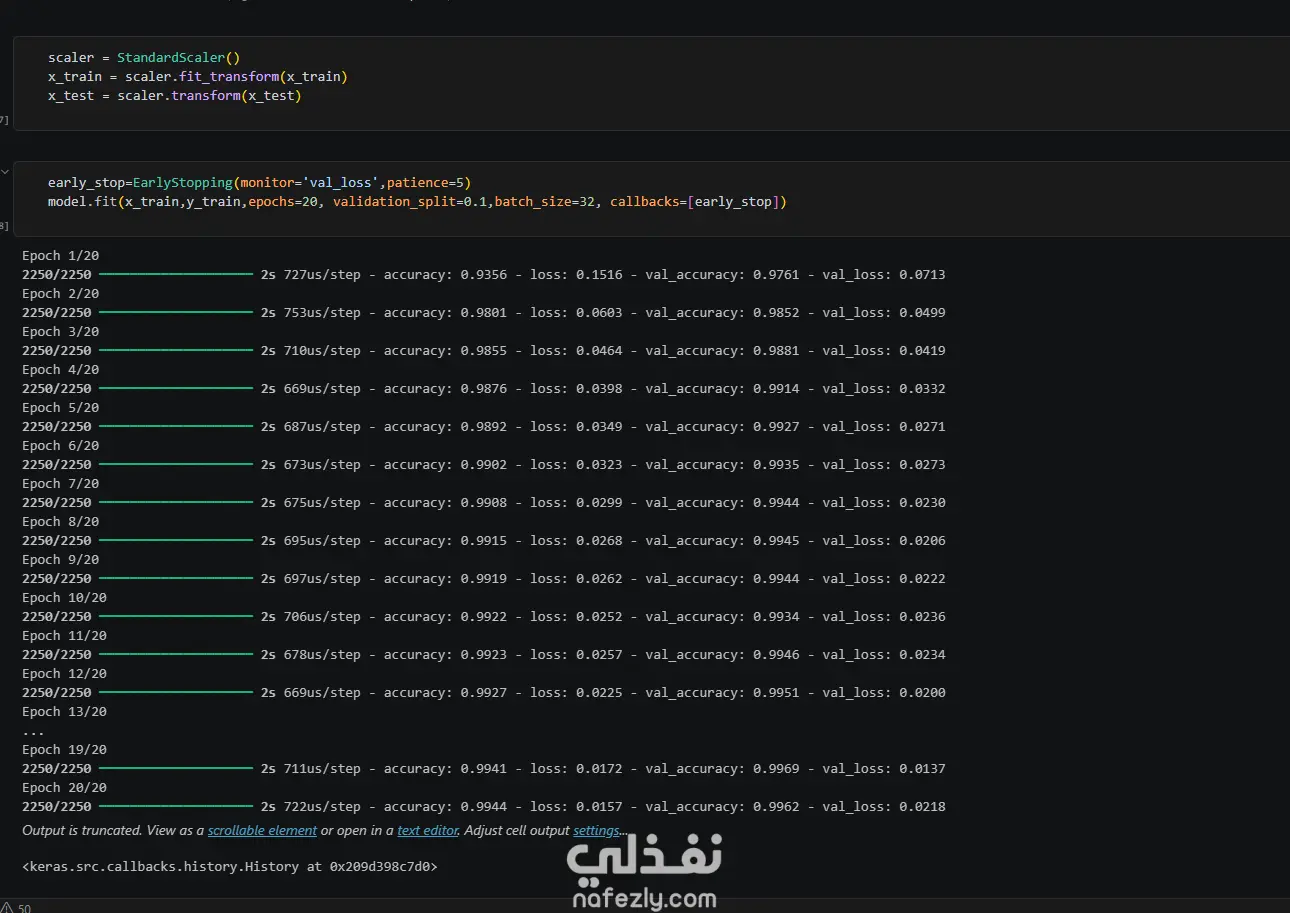Click the val_loss: 0.0499 value

point(883,313)
